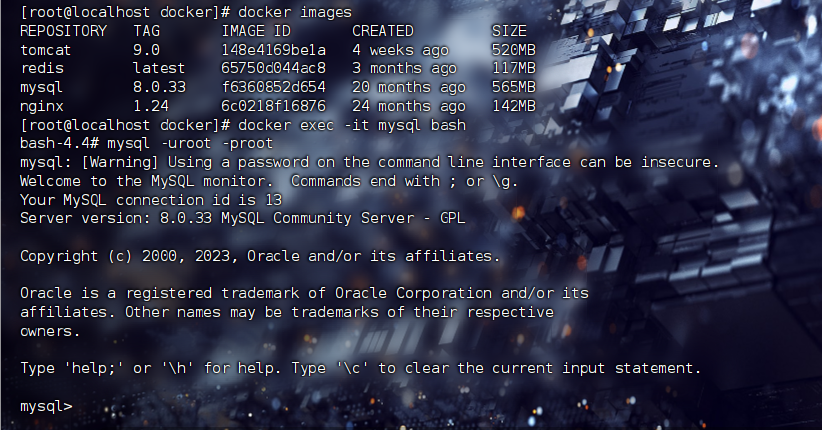Click the 'mysql -uroot -proot' command
The height and width of the screenshot is (430, 822).
click(190, 144)
